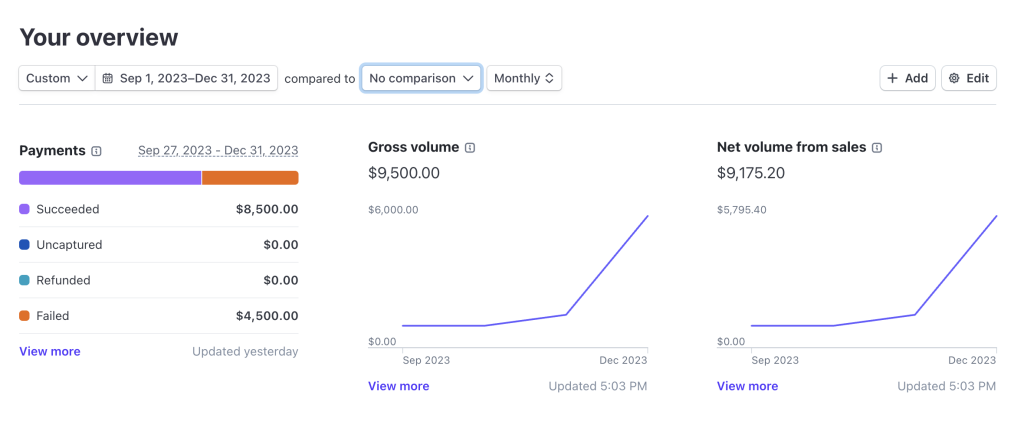Open the Monthly interval selector
The width and height of the screenshot is (1024, 431).
[x=524, y=78]
